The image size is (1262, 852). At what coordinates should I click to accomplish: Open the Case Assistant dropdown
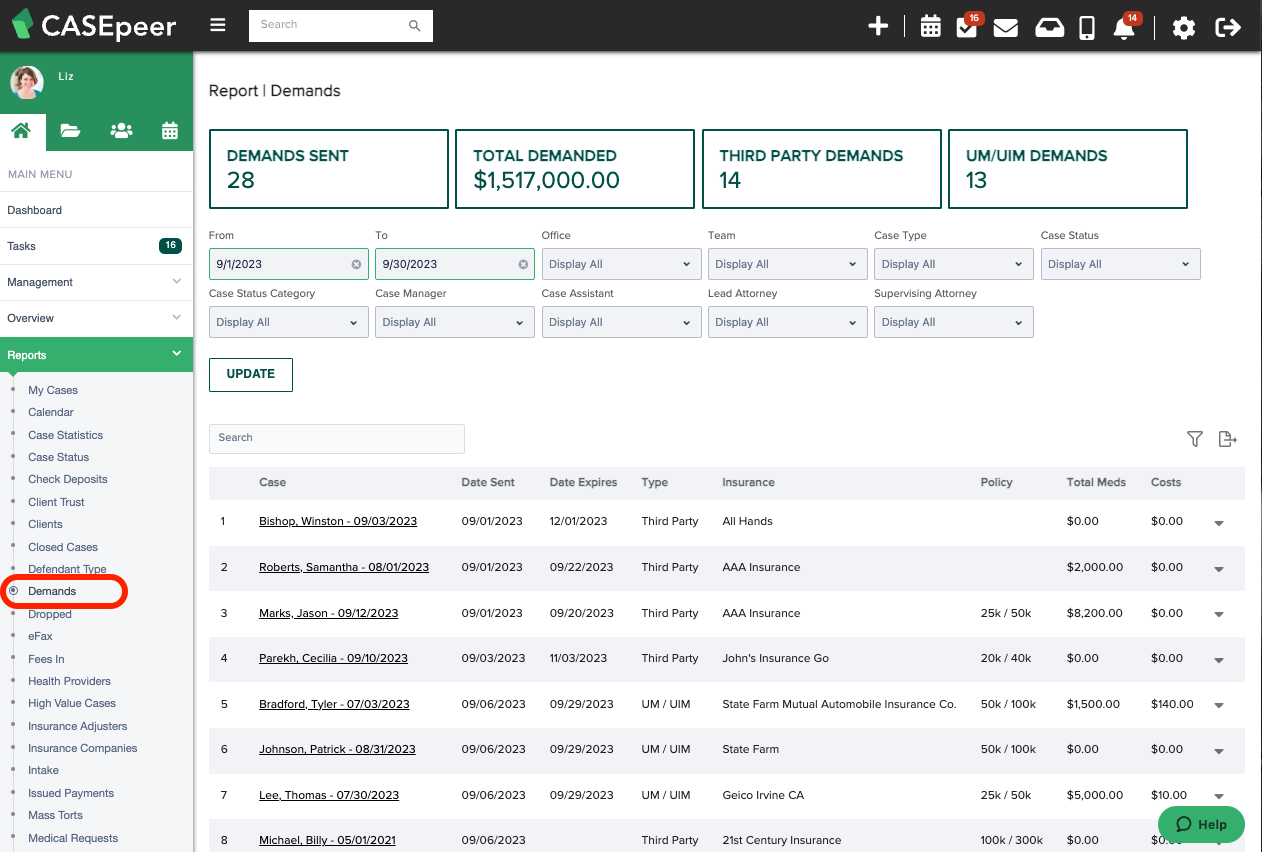pyautogui.click(x=622, y=322)
